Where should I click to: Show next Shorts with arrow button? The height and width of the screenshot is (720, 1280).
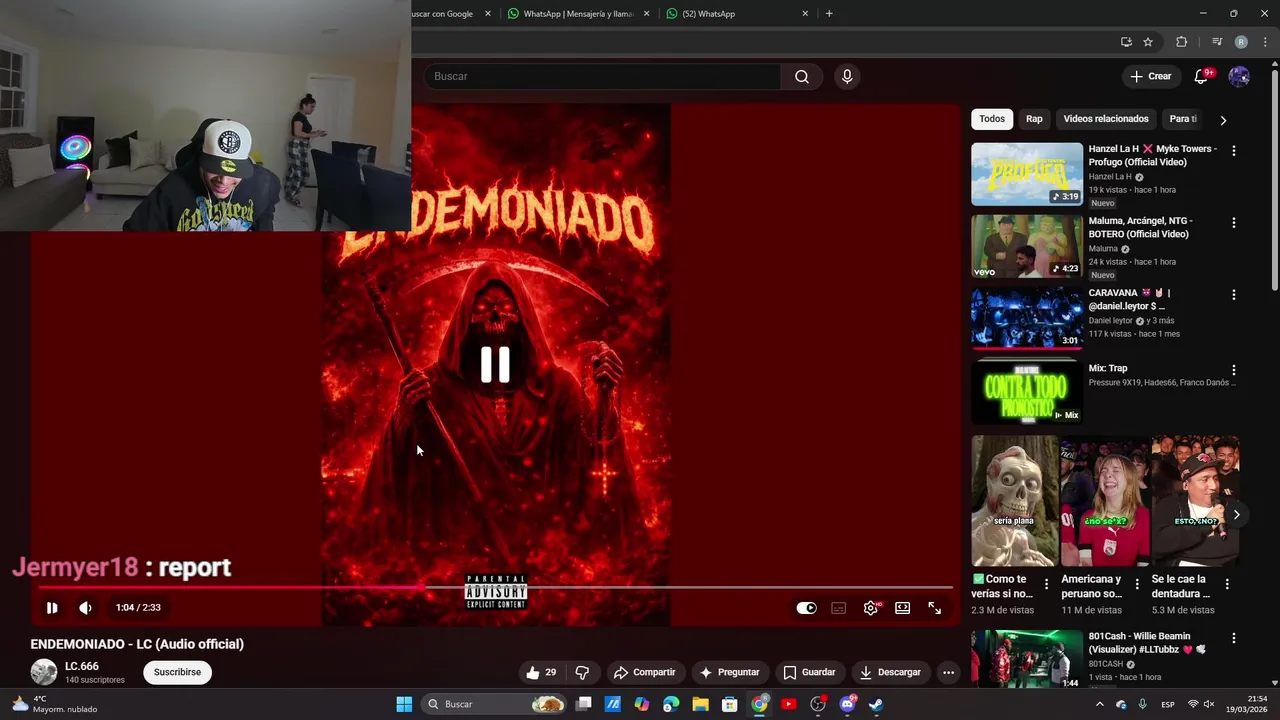click(1236, 515)
